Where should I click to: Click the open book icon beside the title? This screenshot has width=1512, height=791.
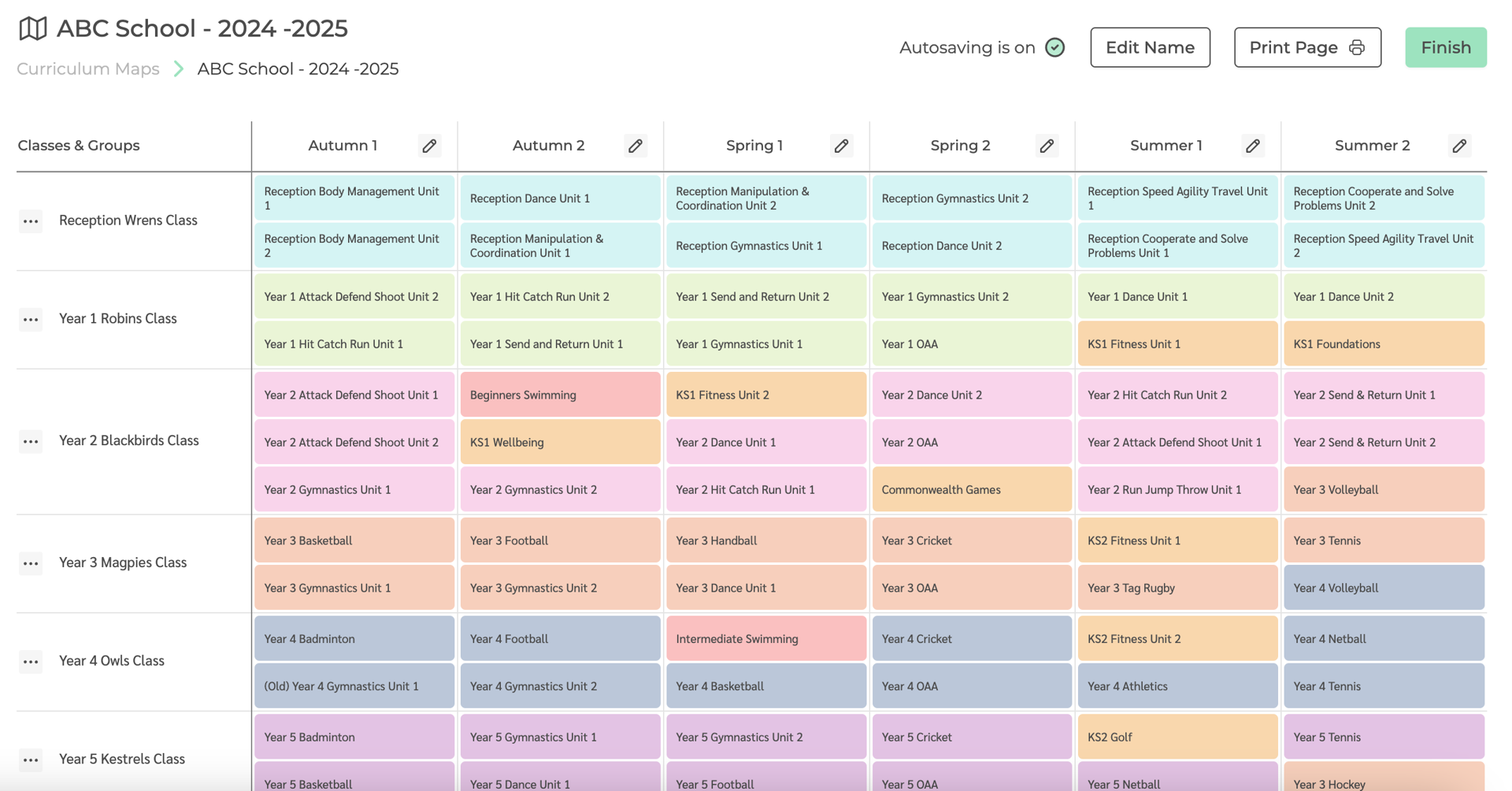pyautogui.click(x=32, y=28)
